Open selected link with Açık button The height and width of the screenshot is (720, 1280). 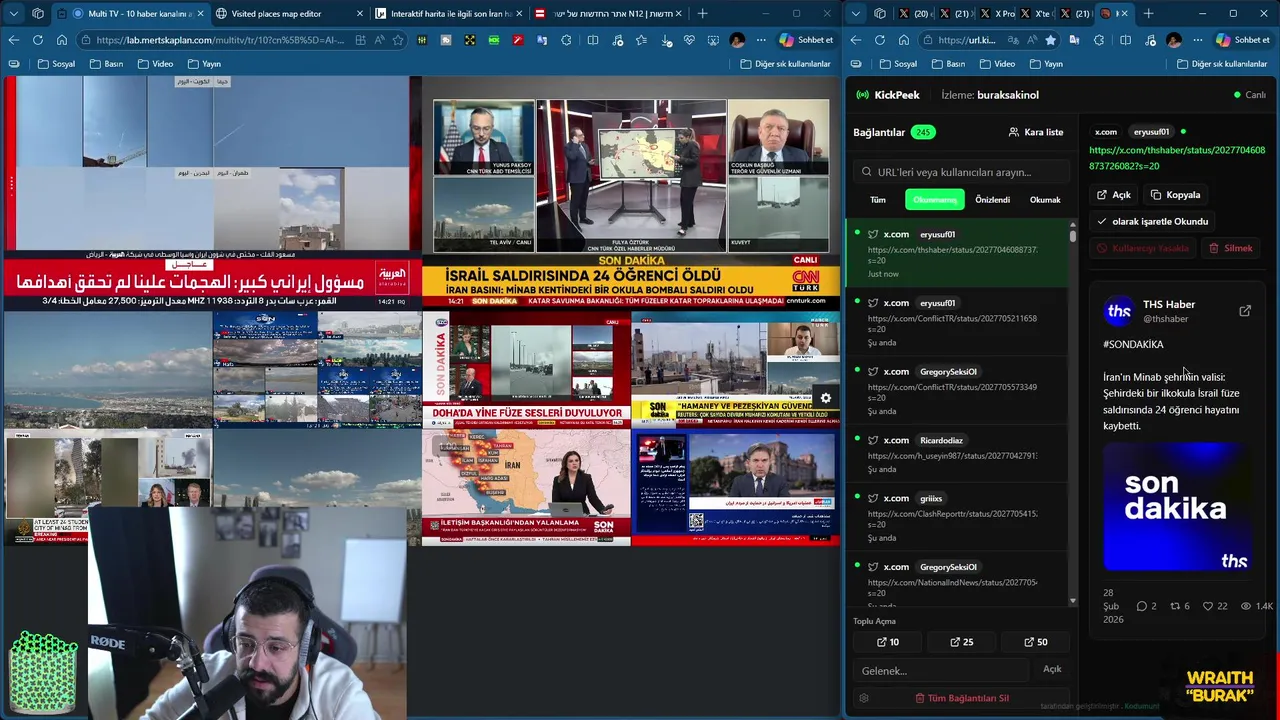[1114, 195]
